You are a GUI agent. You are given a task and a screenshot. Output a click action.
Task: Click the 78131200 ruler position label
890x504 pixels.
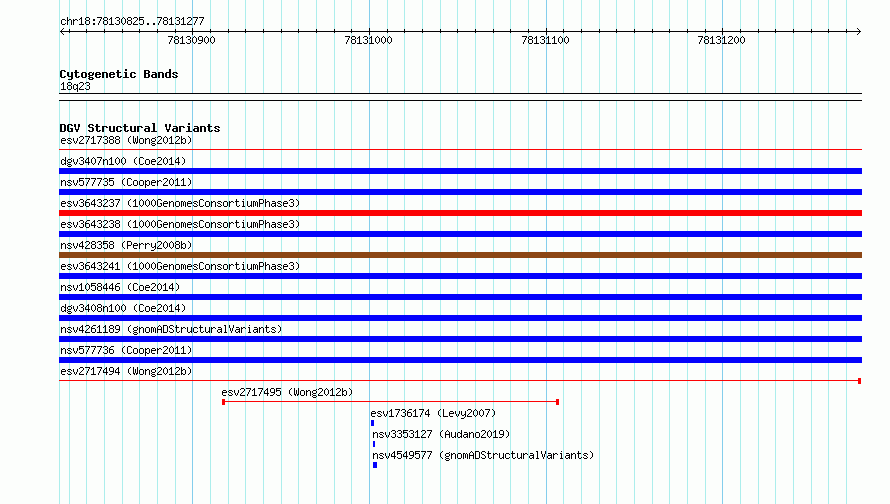tap(721, 40)
